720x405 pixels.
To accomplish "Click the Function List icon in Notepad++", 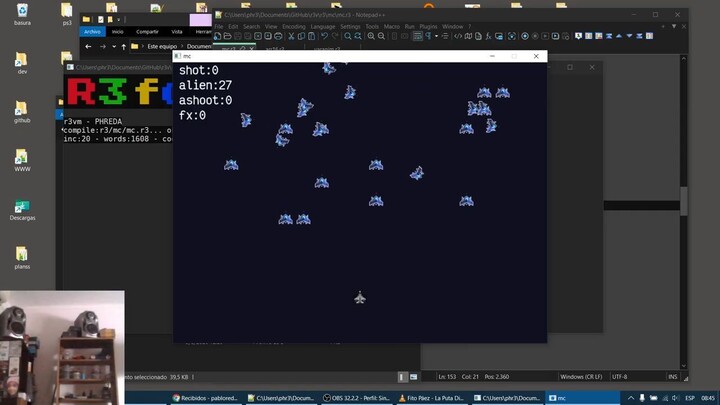I will coord(489,36).
